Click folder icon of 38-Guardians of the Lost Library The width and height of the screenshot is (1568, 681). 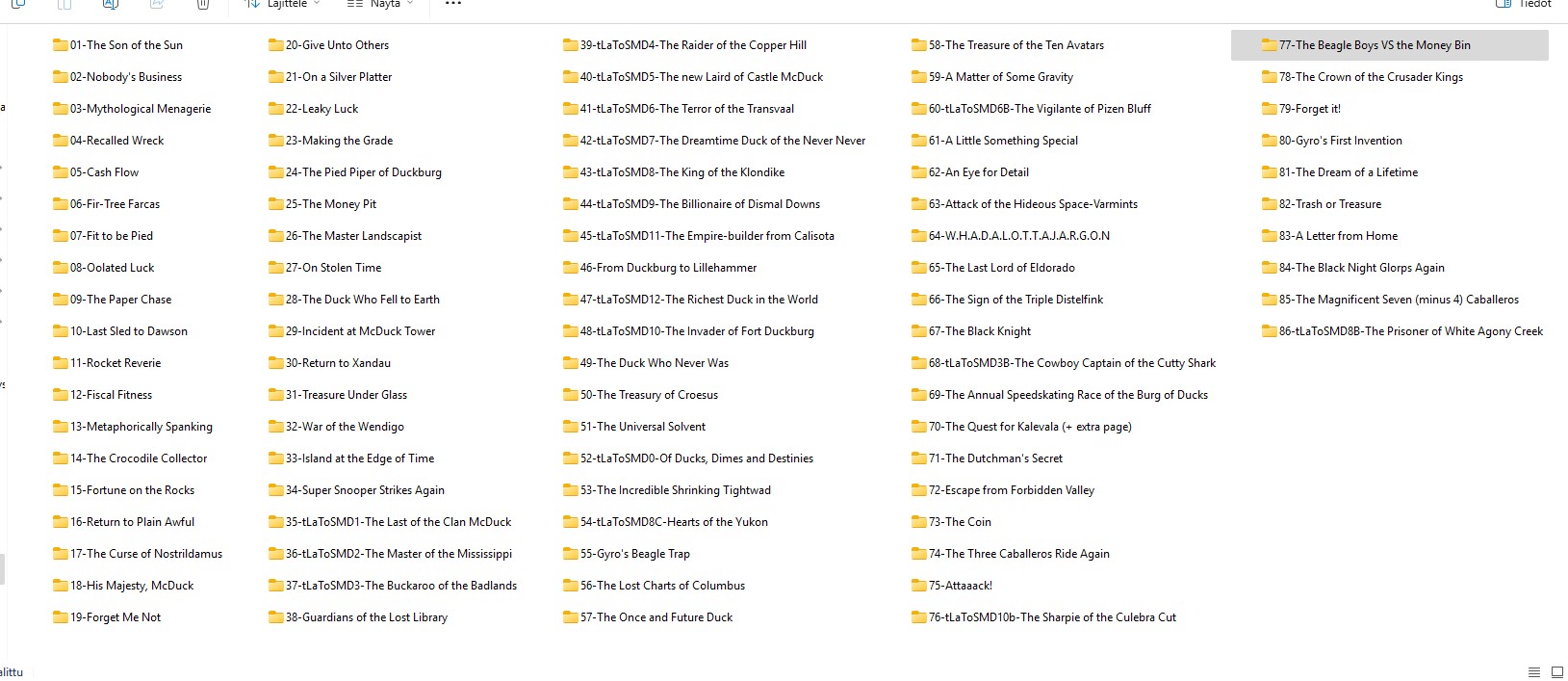coord(276,617)
